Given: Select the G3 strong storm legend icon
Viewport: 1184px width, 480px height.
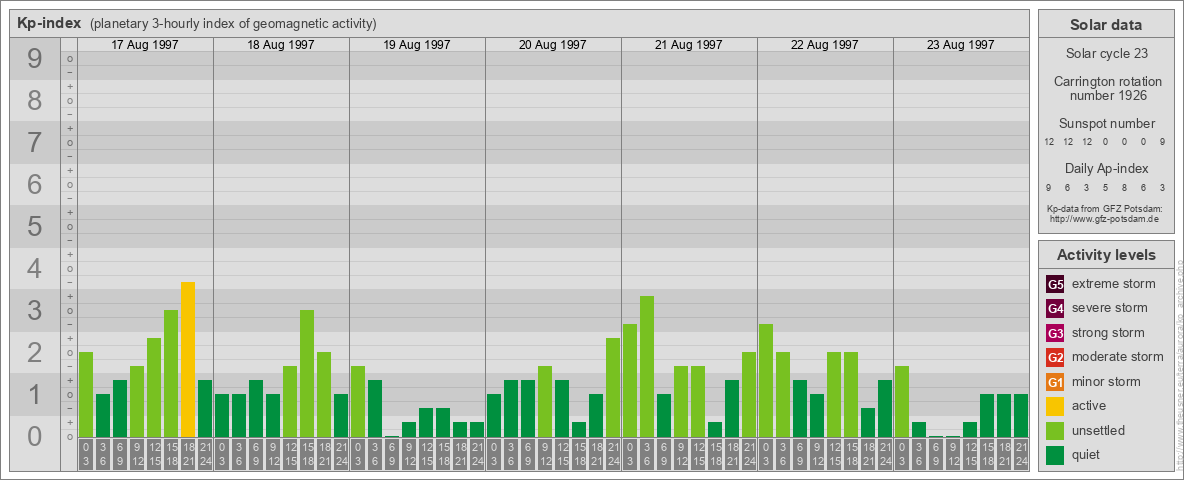Looking at the screenshot, I should [x=1055, y=333].
